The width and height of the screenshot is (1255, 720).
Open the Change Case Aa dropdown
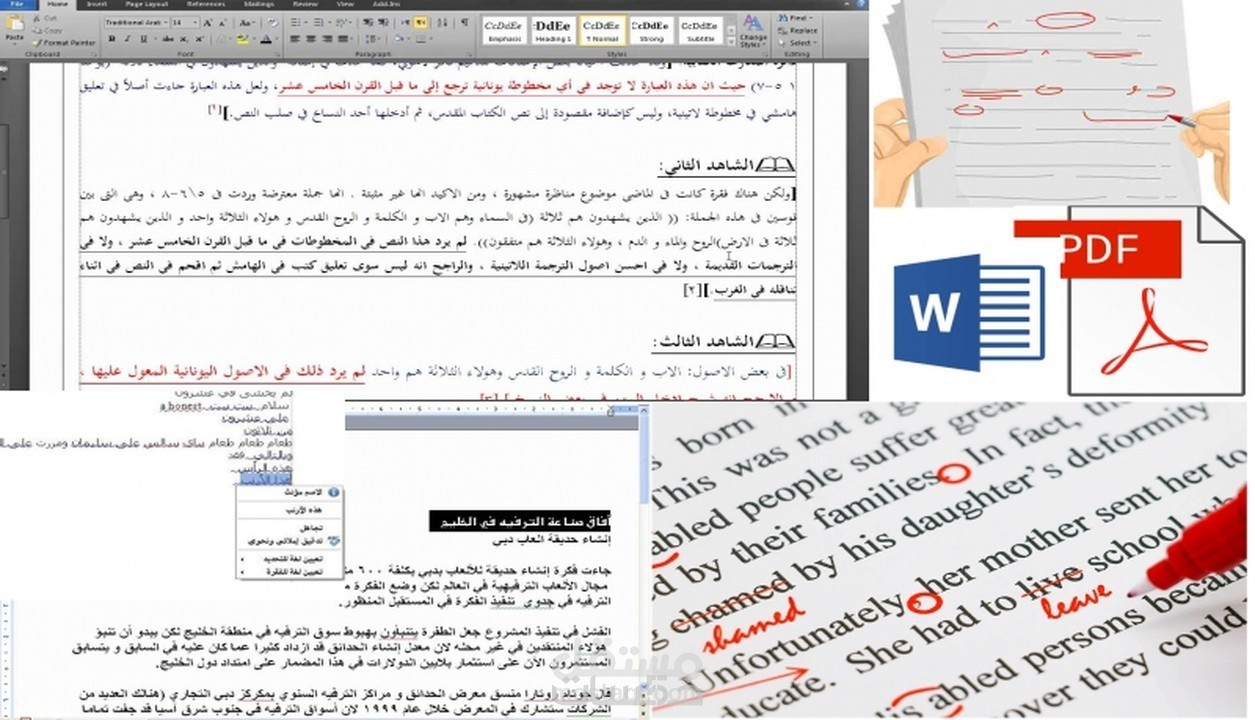click(247, 23)
